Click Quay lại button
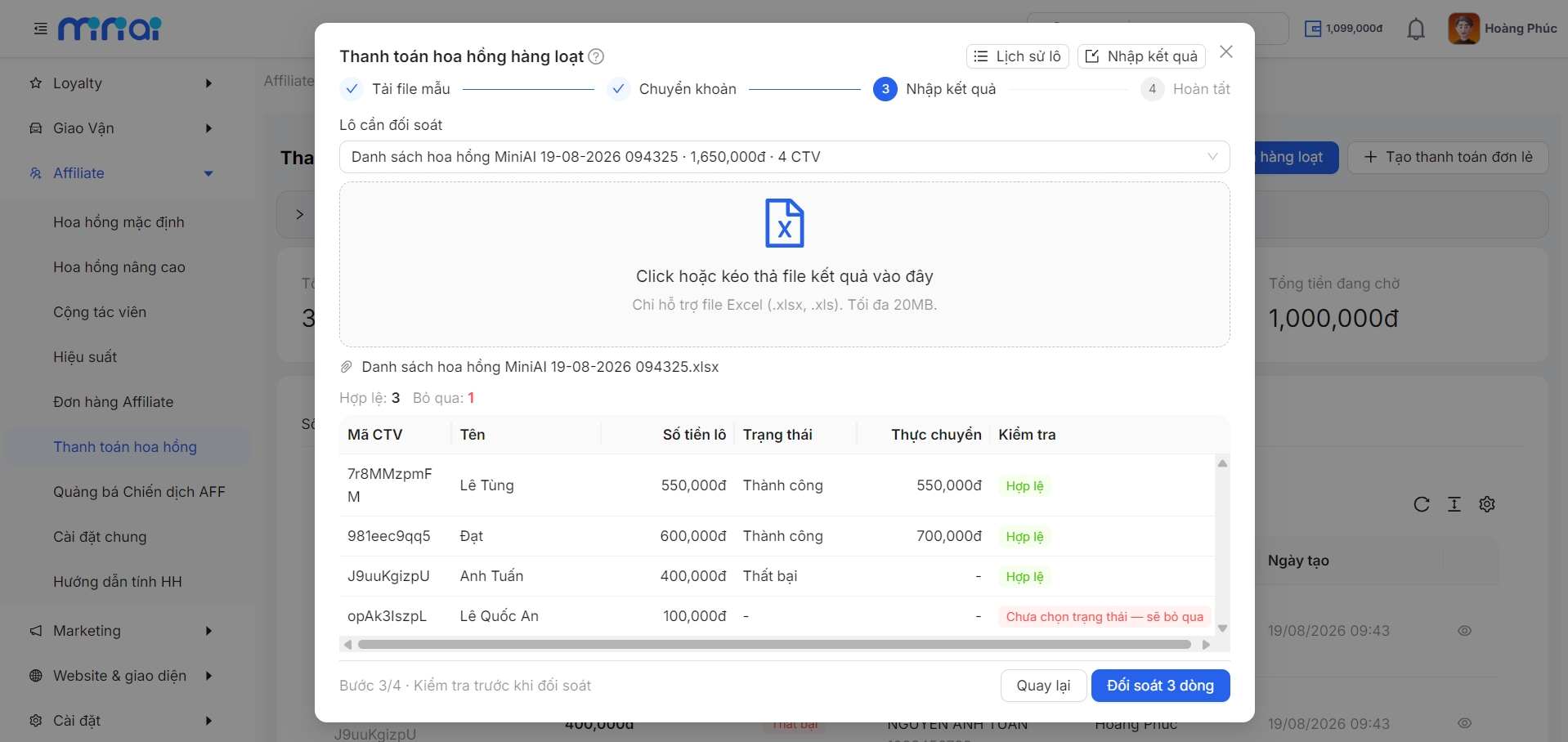 (1043, 686)
